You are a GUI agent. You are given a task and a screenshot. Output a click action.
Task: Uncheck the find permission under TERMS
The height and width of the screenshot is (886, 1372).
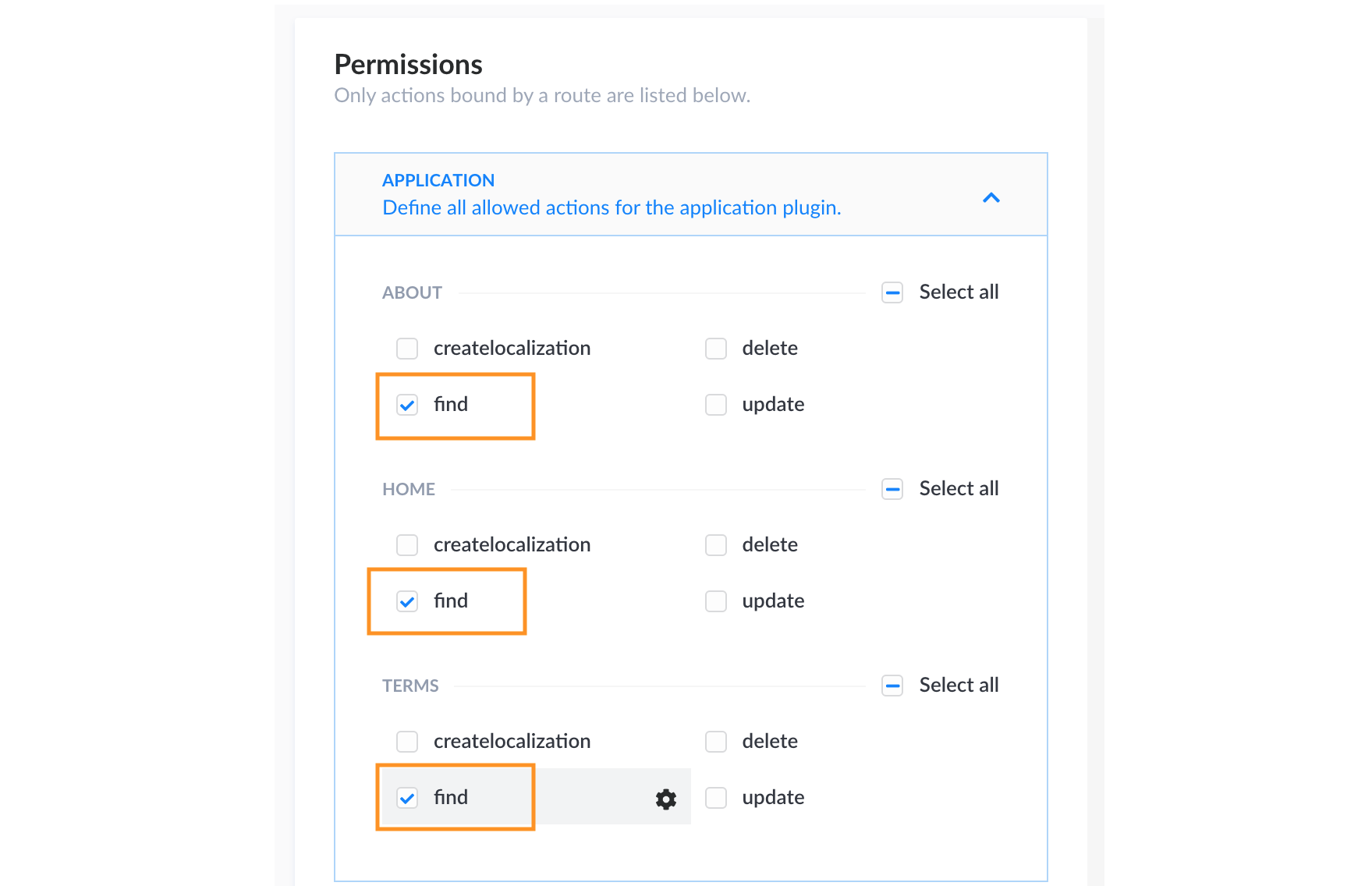[406, 798]
